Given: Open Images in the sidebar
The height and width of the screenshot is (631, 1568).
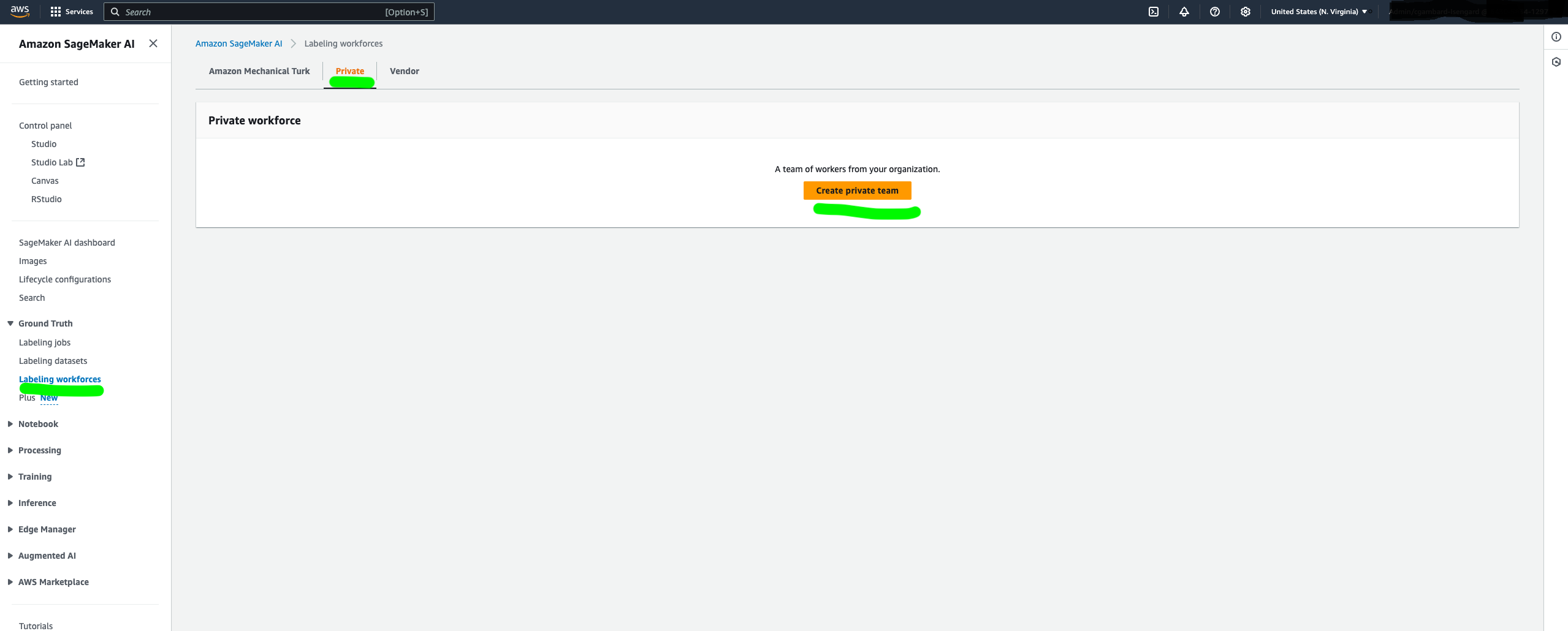Looking at the screenshot, I should 33,261.
